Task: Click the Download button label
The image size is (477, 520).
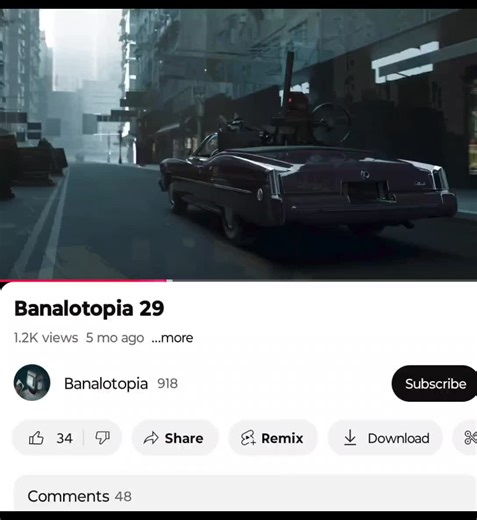Action: click(399, 438)
